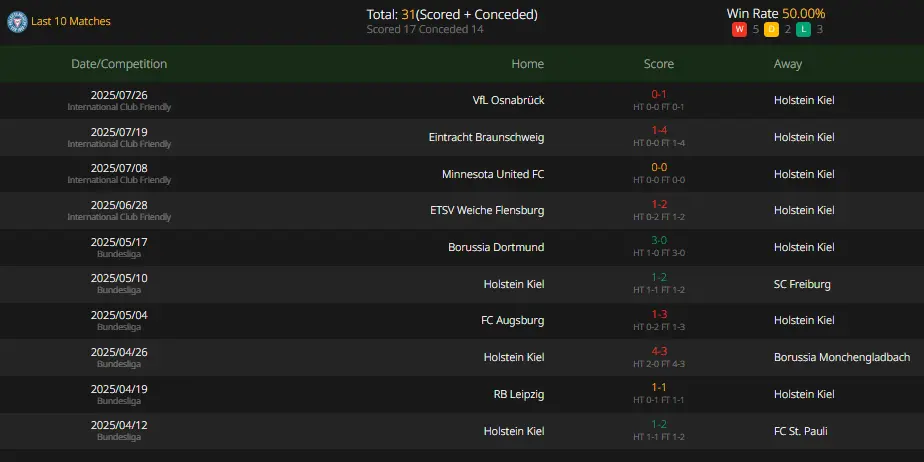Click the Minnesota United FC team name
This screenshot has width=924, height=462.
click(x=493, y=174)
